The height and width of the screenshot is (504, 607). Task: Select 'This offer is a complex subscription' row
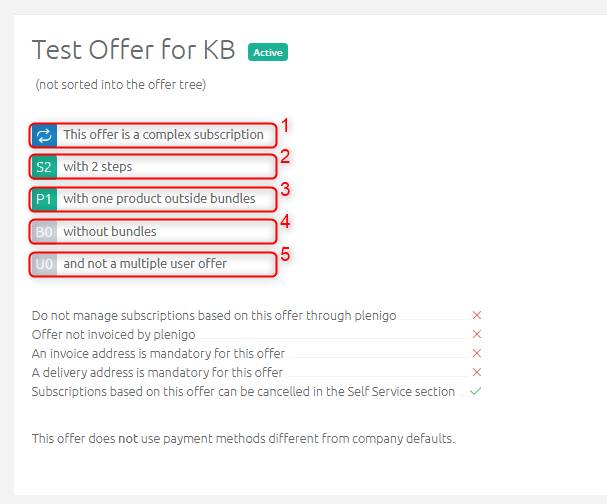tap(153, 135)
